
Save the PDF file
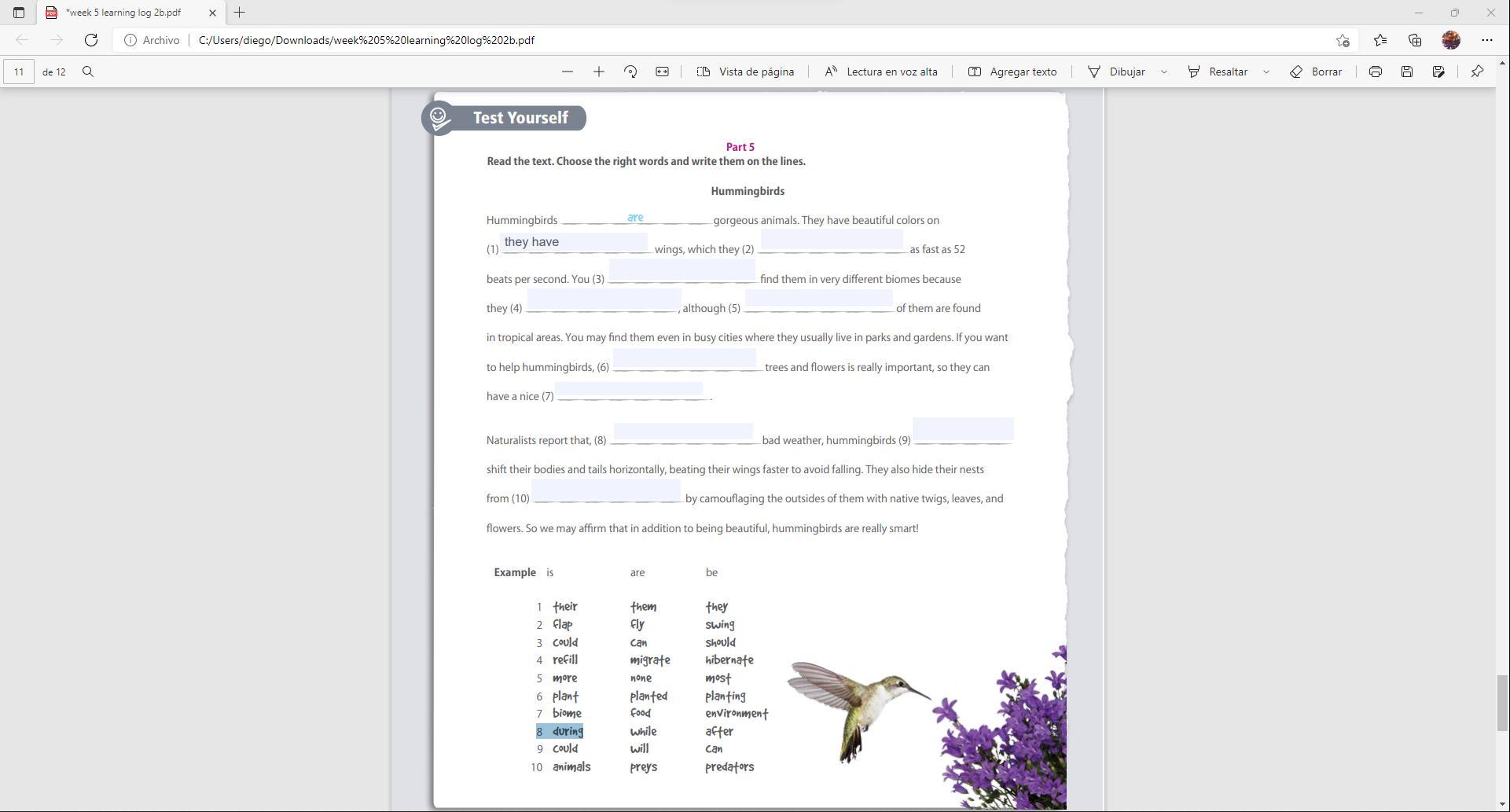pyautogui.click(x=1407, y=72)
